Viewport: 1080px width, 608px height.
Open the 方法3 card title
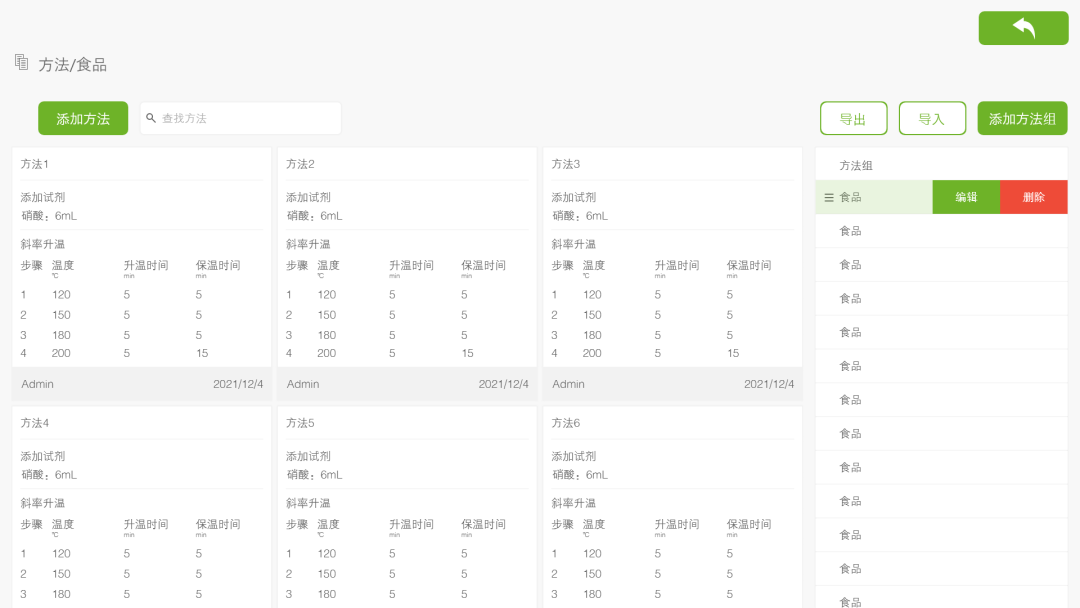[x=565, y=164]
